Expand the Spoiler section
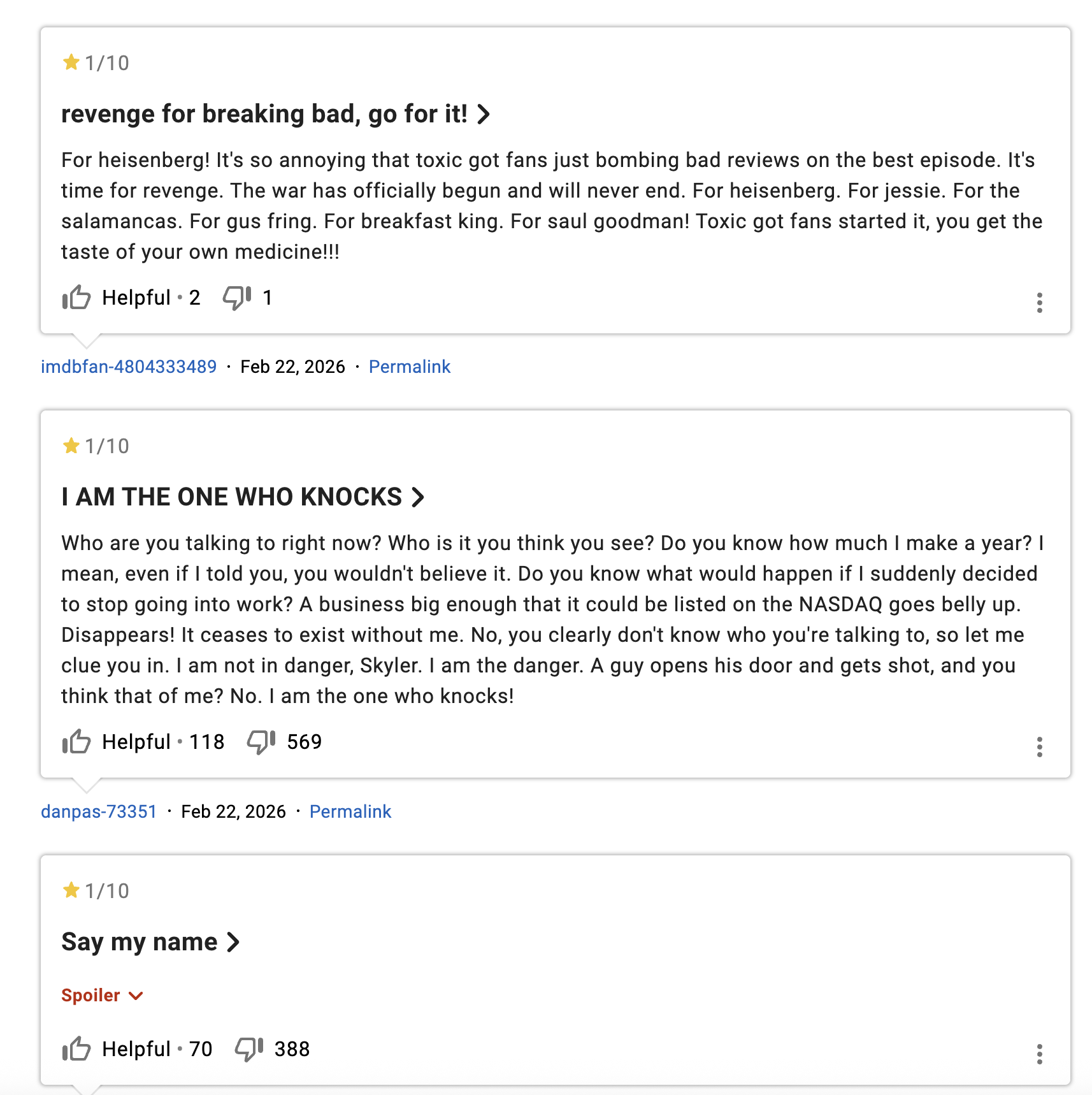 point(102,996)
